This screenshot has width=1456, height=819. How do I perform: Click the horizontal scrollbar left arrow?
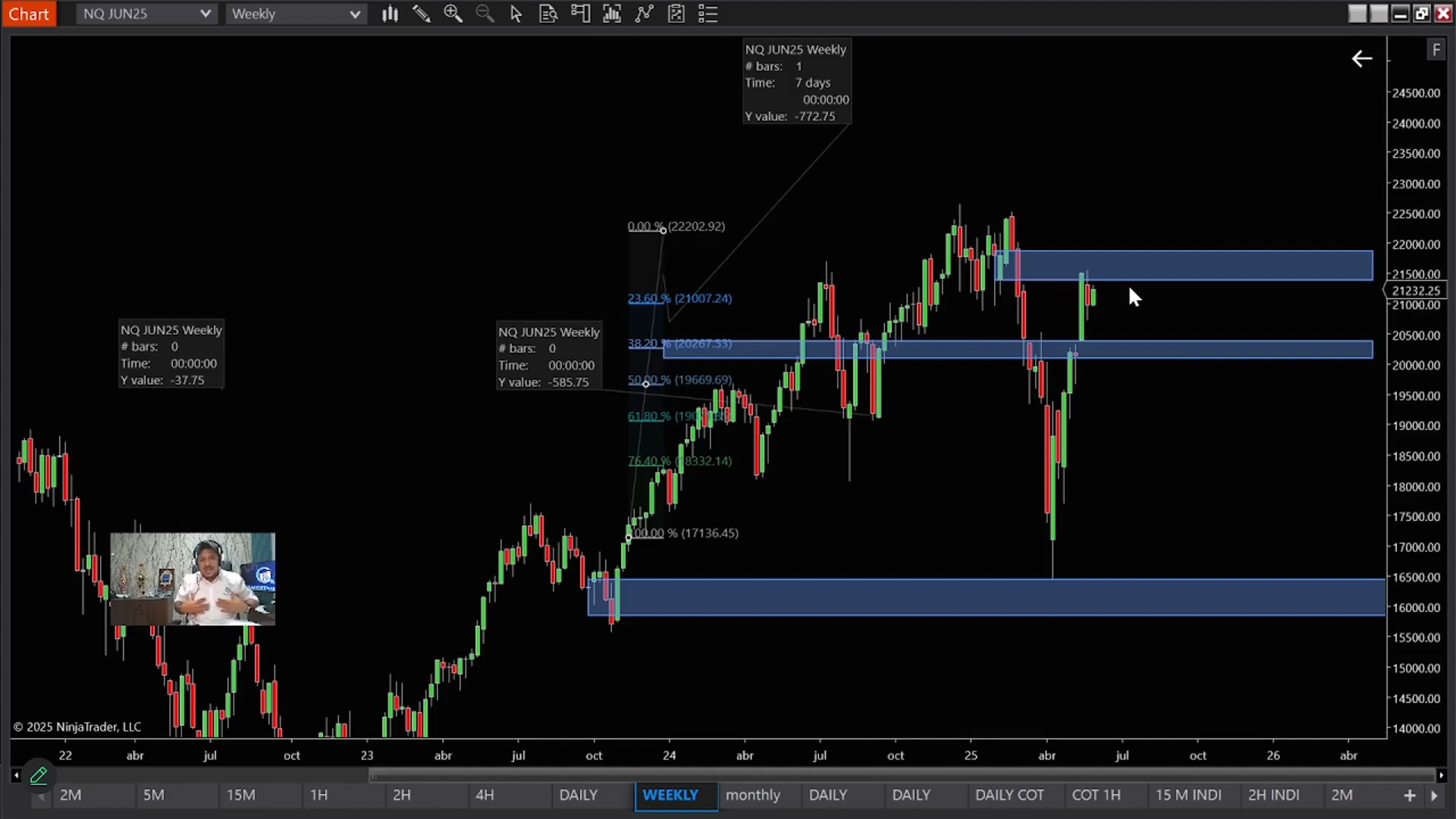pyautogui.click(x=16, y=775)
